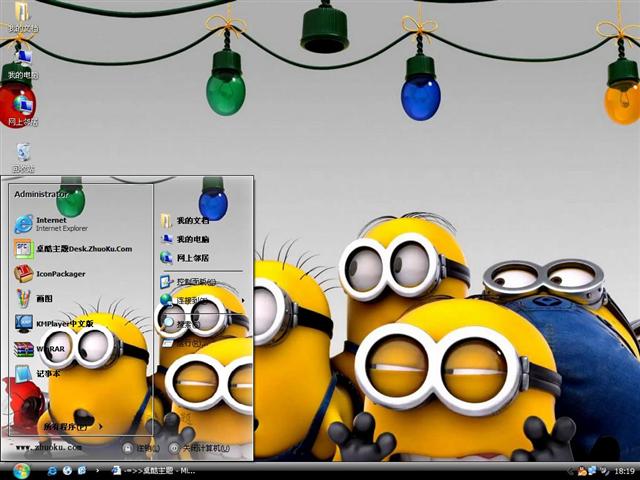This screenshot has width=640, height=480.
Task: Open the Recycle Bin desktop icon
Action: point(23,154)
